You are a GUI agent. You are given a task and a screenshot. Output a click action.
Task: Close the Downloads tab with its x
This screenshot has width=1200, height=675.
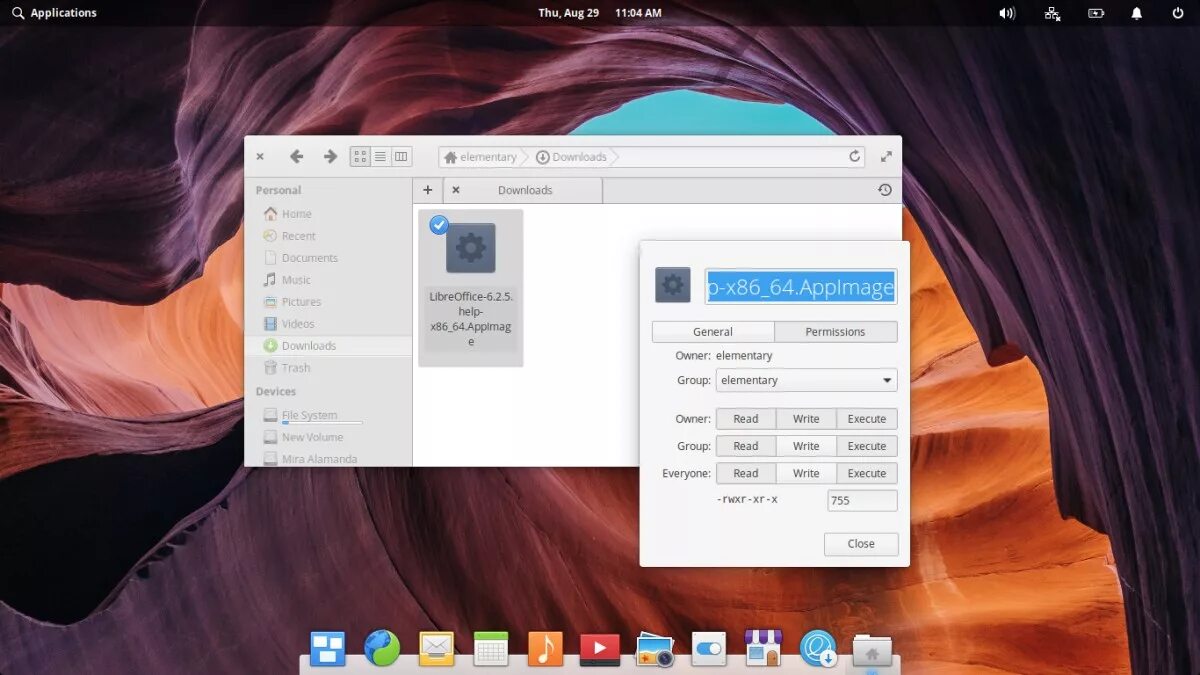click(x=456, y=190)
